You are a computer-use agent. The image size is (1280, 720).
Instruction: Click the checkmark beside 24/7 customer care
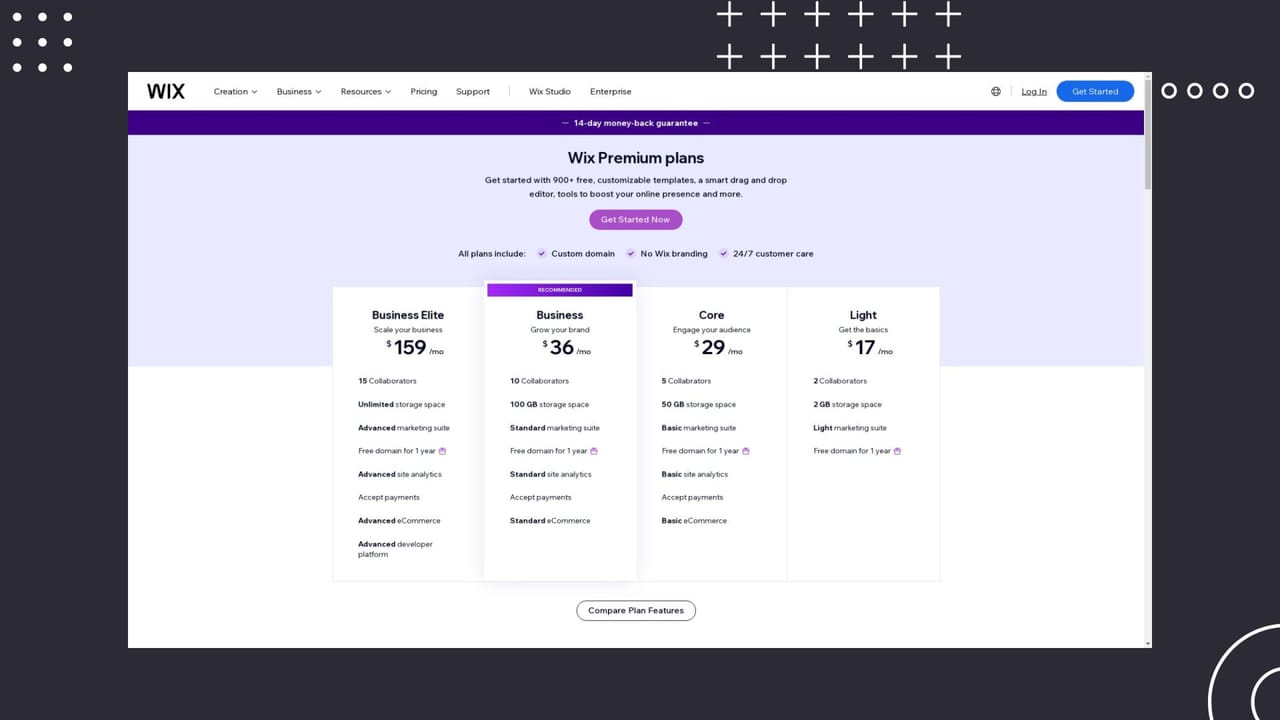tap(723, 253)
